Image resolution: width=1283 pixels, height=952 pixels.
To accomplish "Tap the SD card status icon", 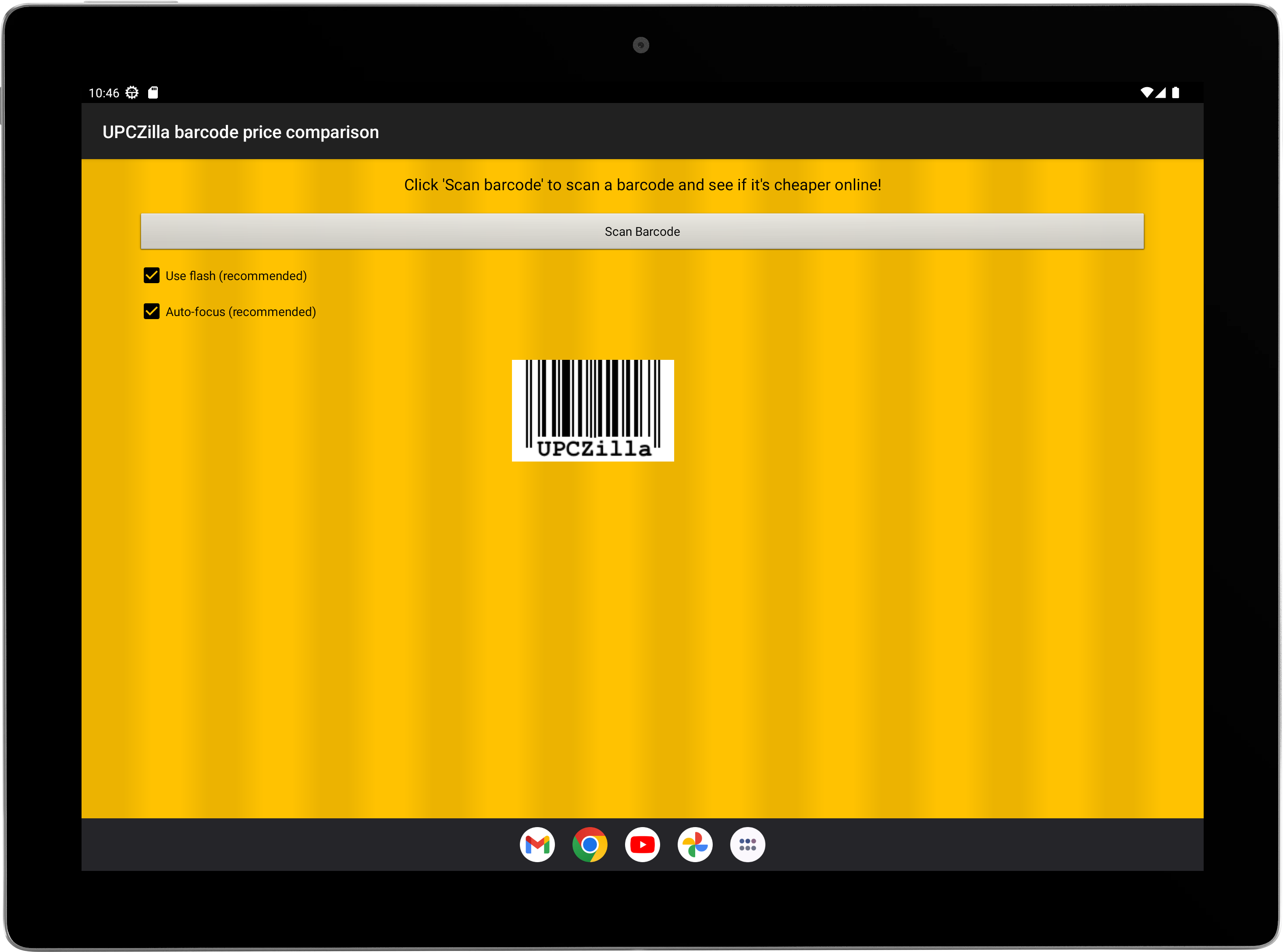I will [x=153, y=92].
